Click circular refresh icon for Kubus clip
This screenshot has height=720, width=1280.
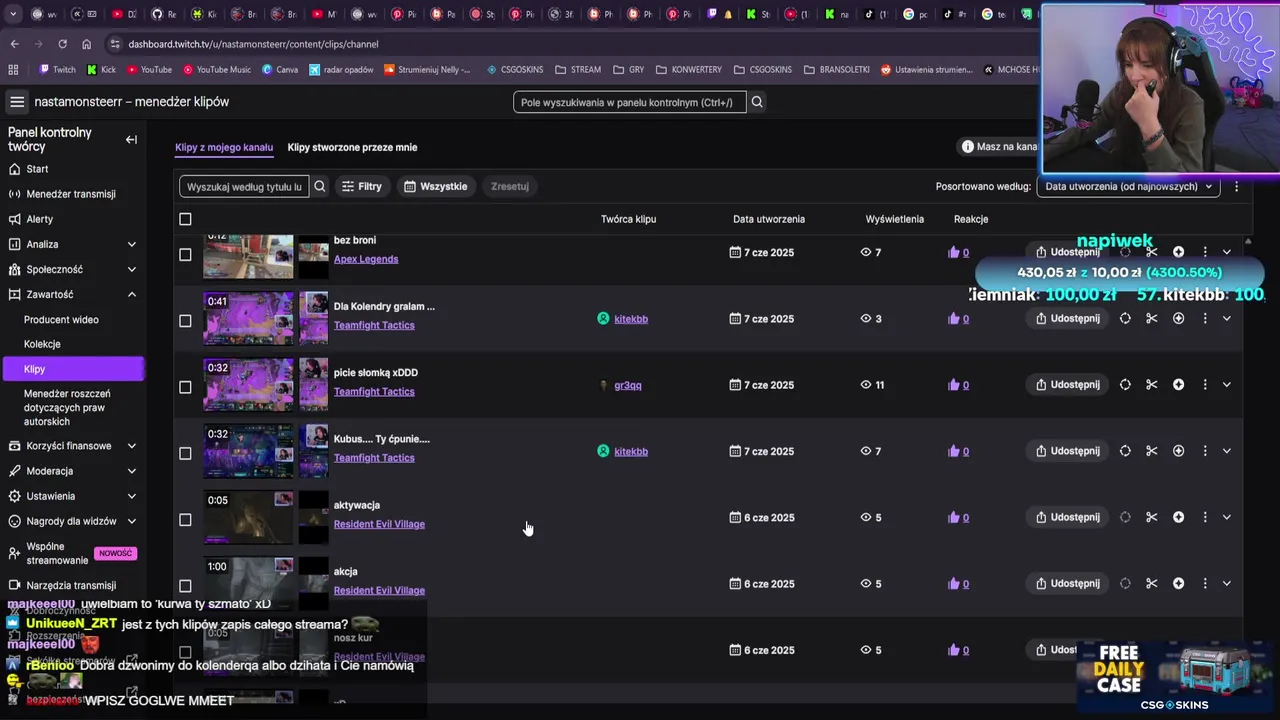[1125, 451]
